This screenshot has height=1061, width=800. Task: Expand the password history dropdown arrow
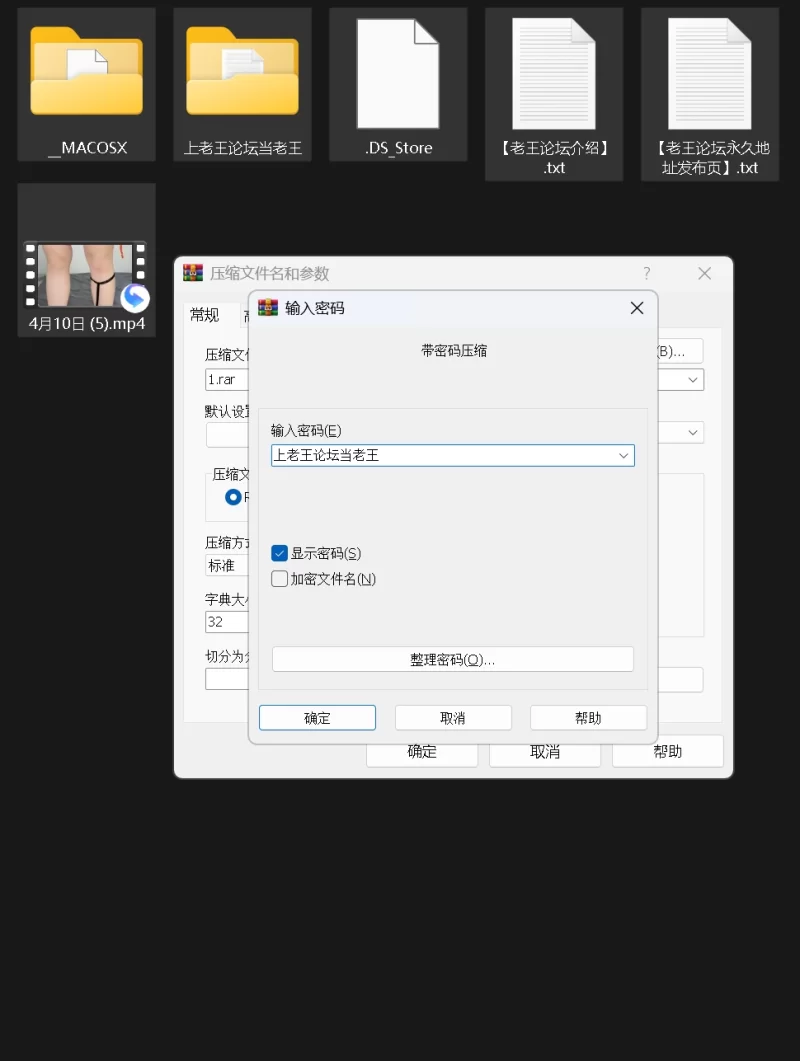click(x=624, y=456)
